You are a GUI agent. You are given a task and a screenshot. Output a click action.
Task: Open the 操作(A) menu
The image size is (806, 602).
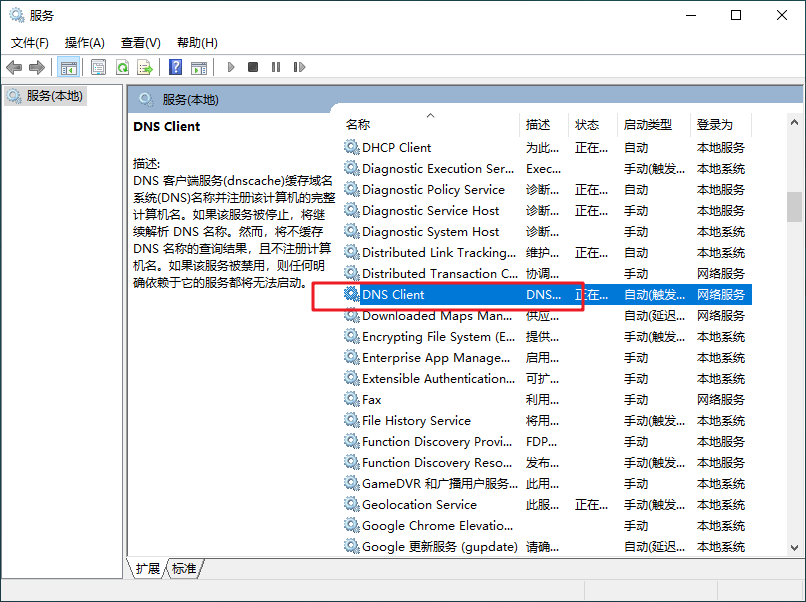point(84,43)
